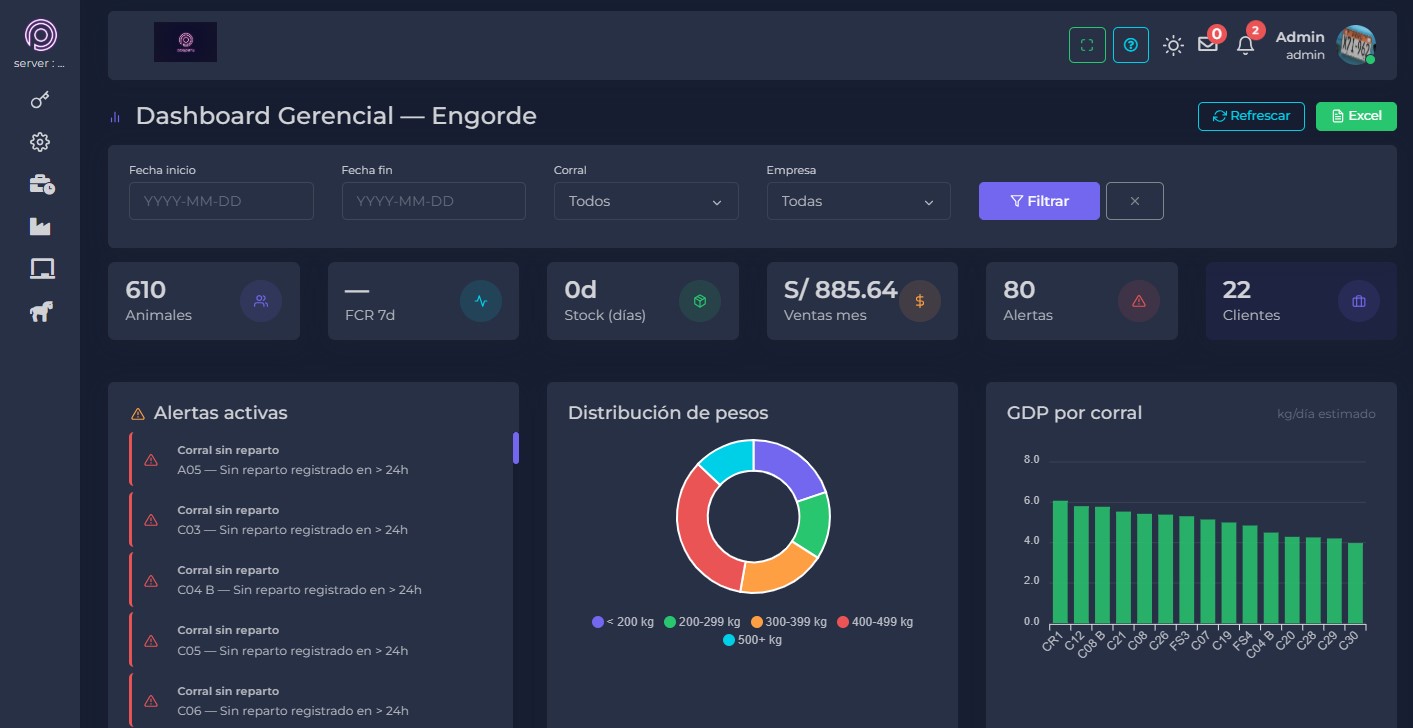Click warning icon of C05 alert

click(151, 641)
